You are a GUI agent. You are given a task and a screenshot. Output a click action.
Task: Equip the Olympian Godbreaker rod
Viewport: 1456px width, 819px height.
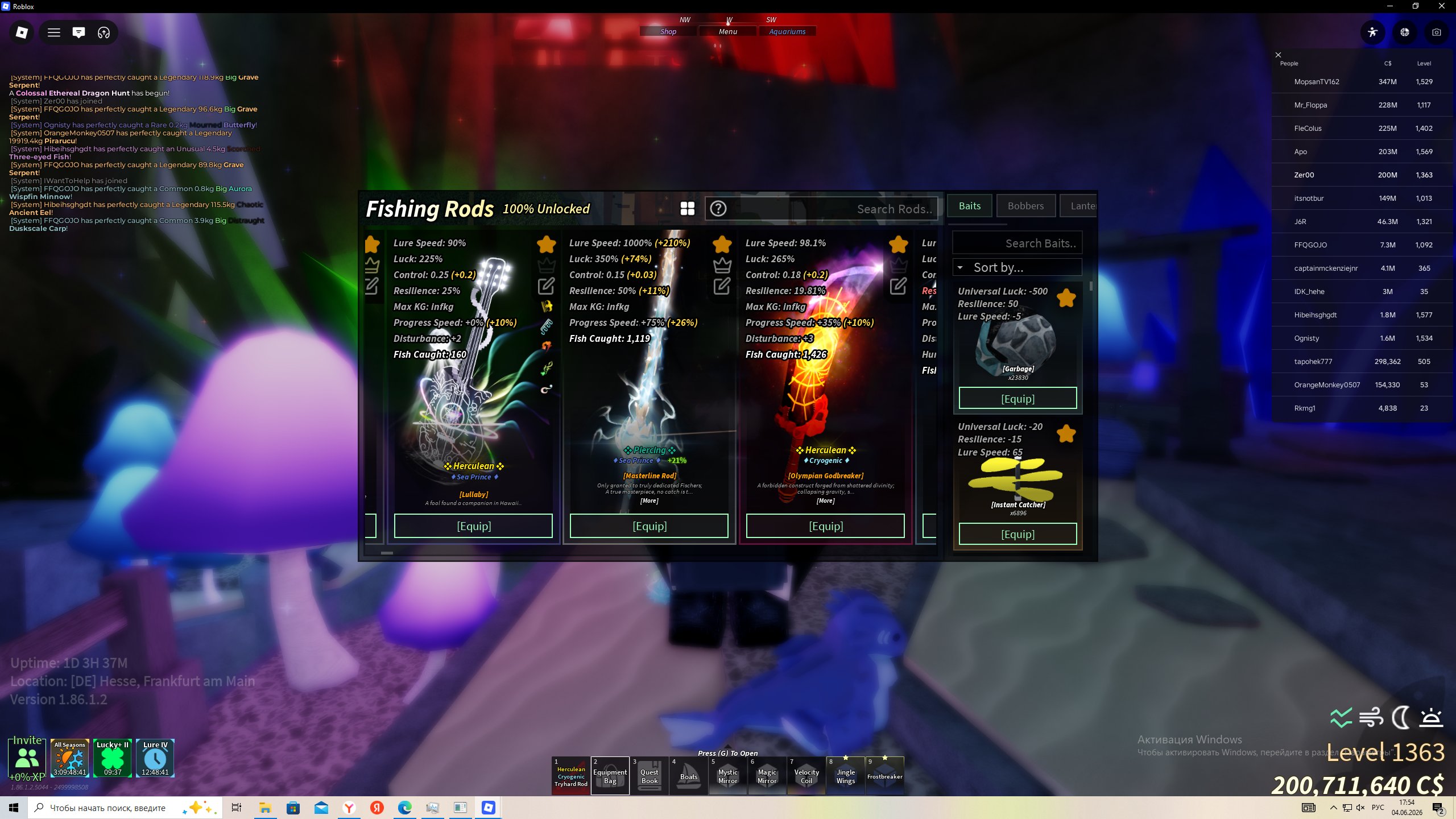pos(826,526)
